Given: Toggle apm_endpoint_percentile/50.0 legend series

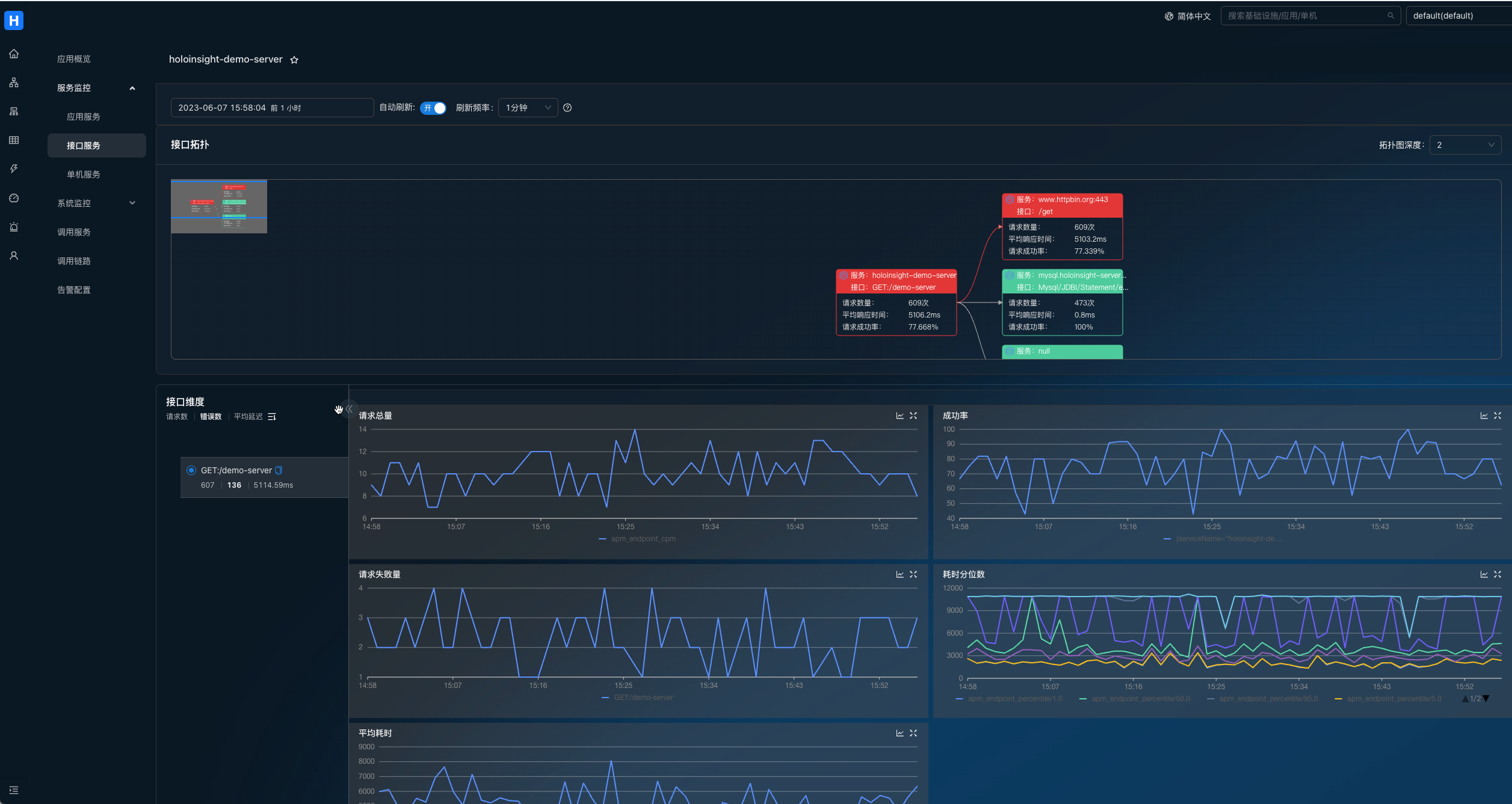Looking at the screenshot, I should (x=1135, y=699).
